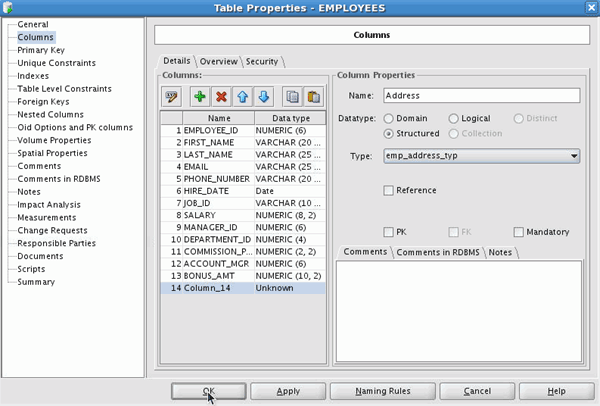Select Domain datatype radio button

[x=388, y=119]
